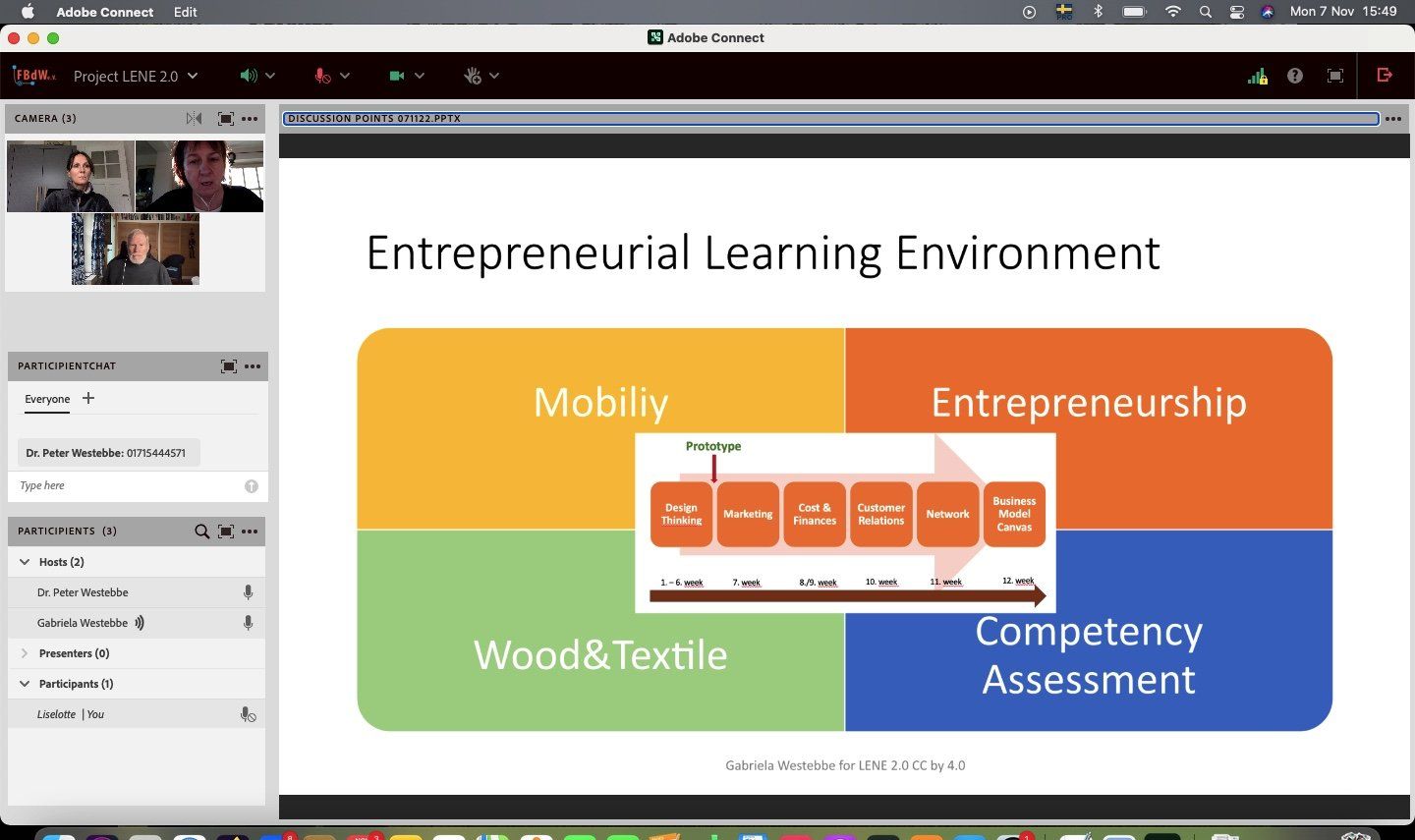1415x840 pixels.
Task: Click the date and time in the menu bar
Action: [x=1343, y=12]
